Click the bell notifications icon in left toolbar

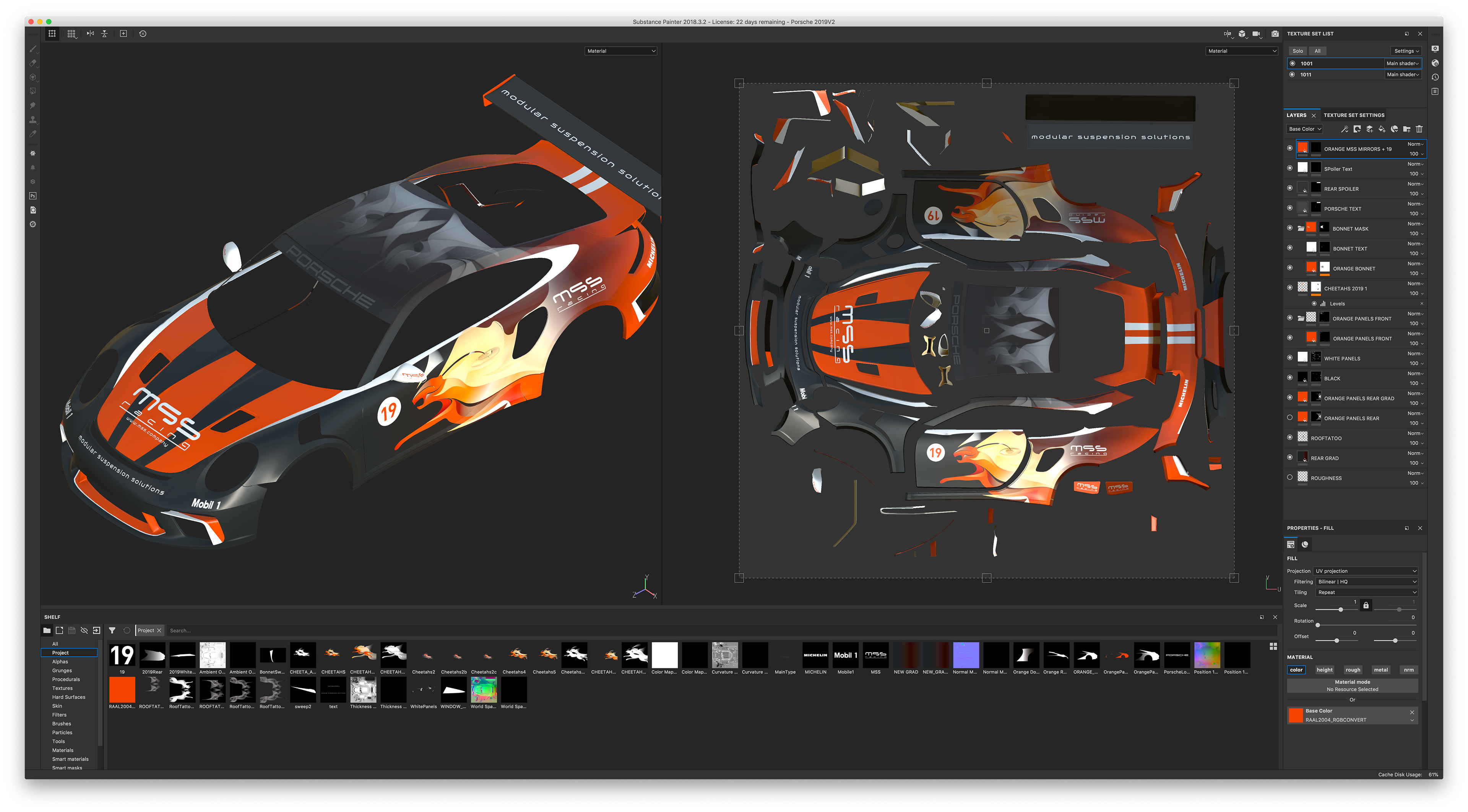click(x=33, y=167)
